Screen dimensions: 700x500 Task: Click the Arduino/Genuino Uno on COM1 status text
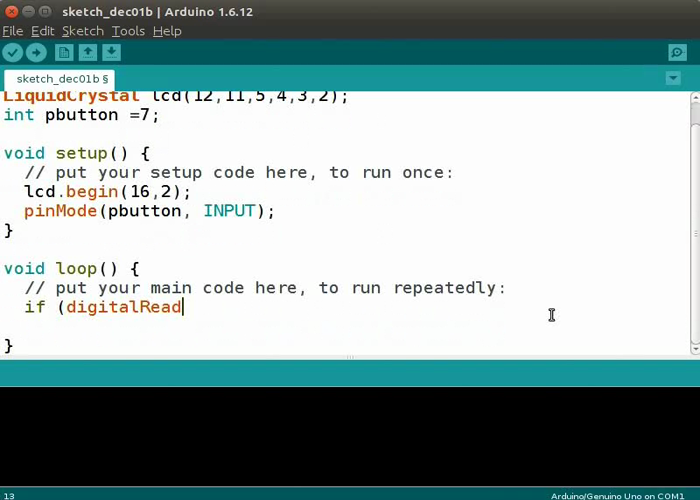616,495
